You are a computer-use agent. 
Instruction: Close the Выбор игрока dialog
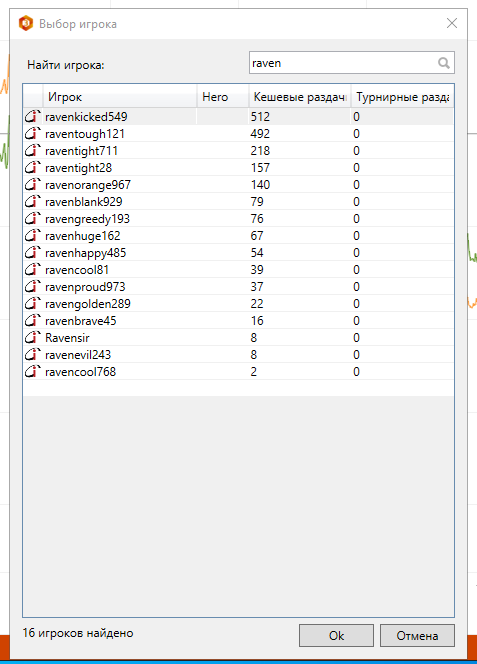click(452, 23)
